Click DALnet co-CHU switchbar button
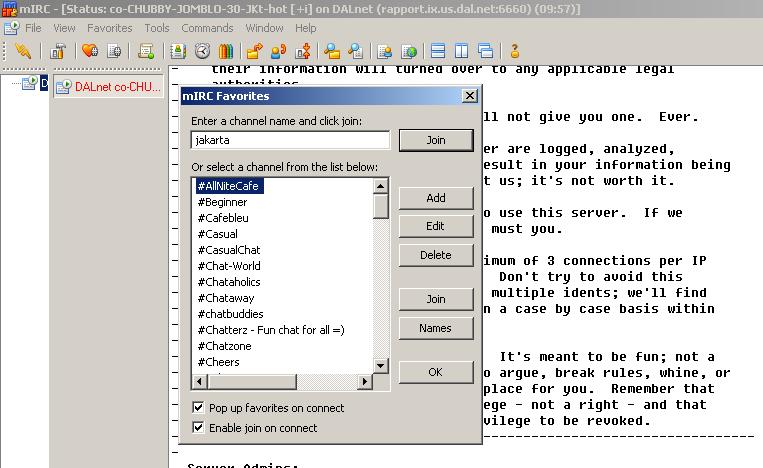 [109, 87]
